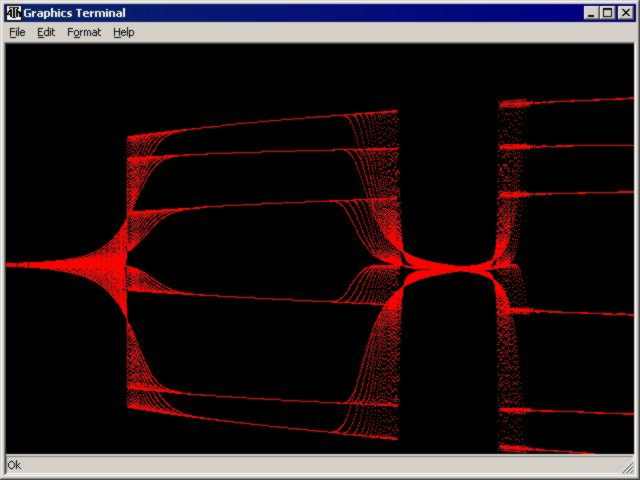The width and height of the screenshot is (640, 480).
Task: Click the empty middle of the status bar
Action: [320, 465]
